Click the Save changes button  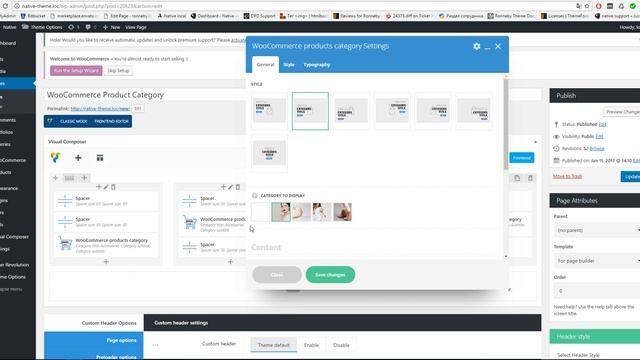[330, 275]
